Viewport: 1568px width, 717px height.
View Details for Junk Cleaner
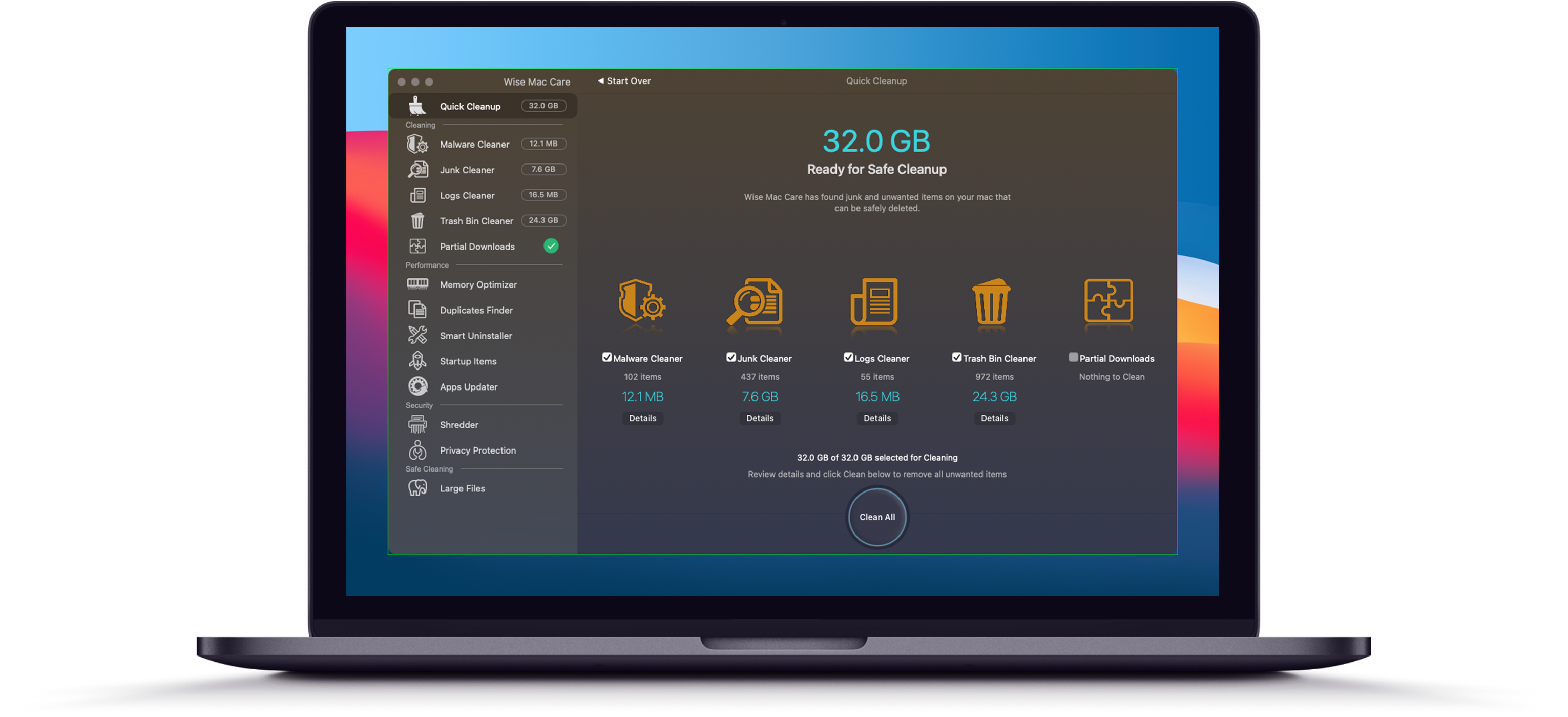pos(760,418)
